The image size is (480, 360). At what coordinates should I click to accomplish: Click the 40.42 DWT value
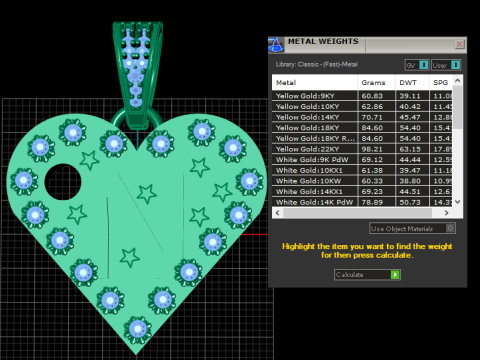point(410,107)
